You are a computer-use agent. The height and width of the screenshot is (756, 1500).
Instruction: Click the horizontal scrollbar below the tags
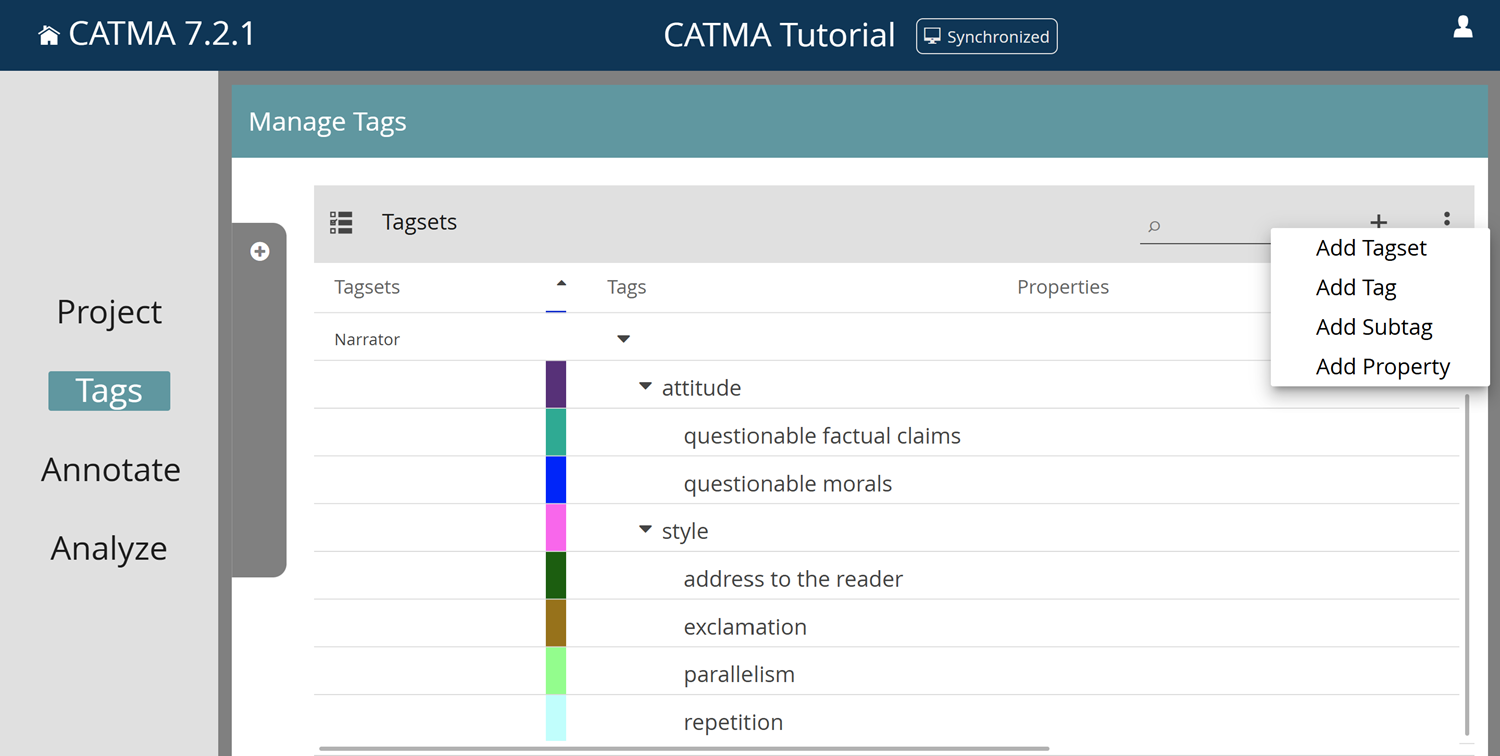coord(684,748)
